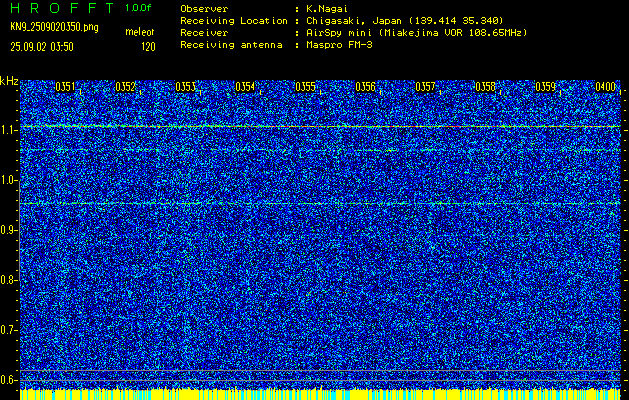Select the 1.00f version label
Viewport: 629px width, 400px height.
pyautogui.click(x=138, y=8)
